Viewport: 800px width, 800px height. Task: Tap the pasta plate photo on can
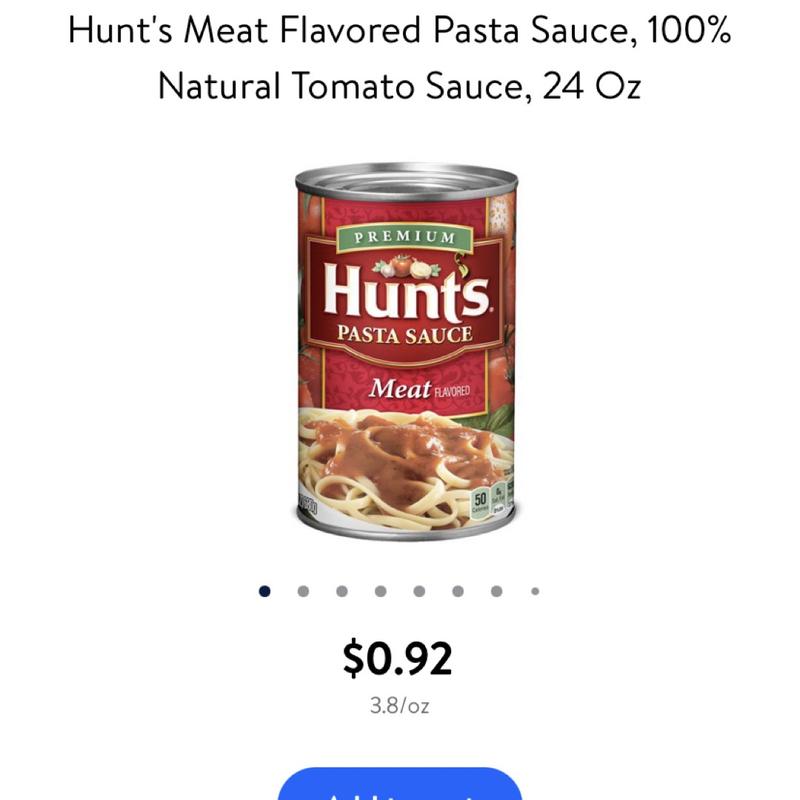[400, 465]
